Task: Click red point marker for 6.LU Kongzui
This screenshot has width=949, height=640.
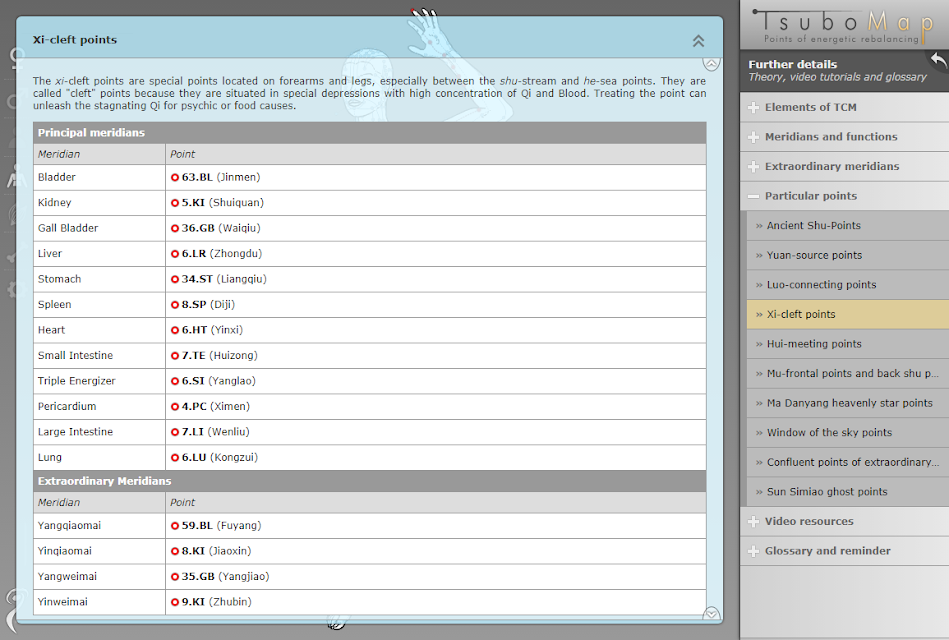Action: point(175,458)
